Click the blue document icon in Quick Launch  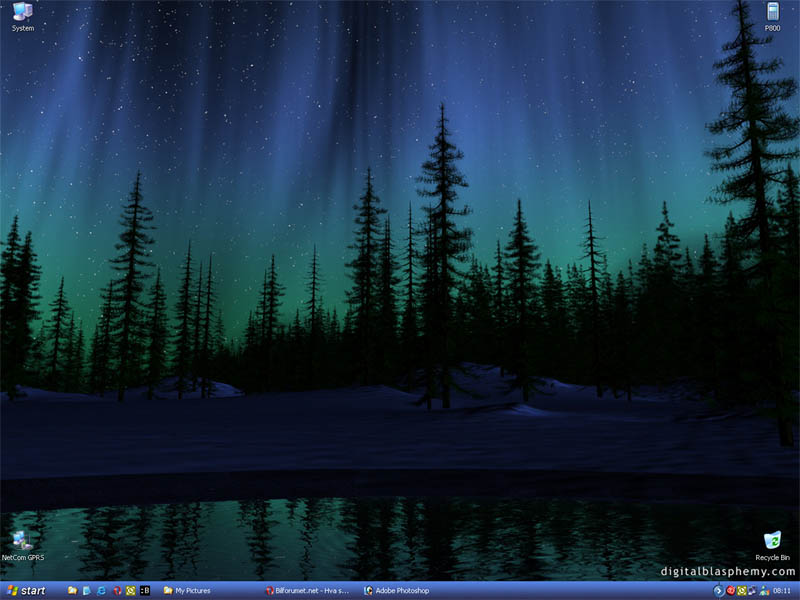tap(87, 591)
